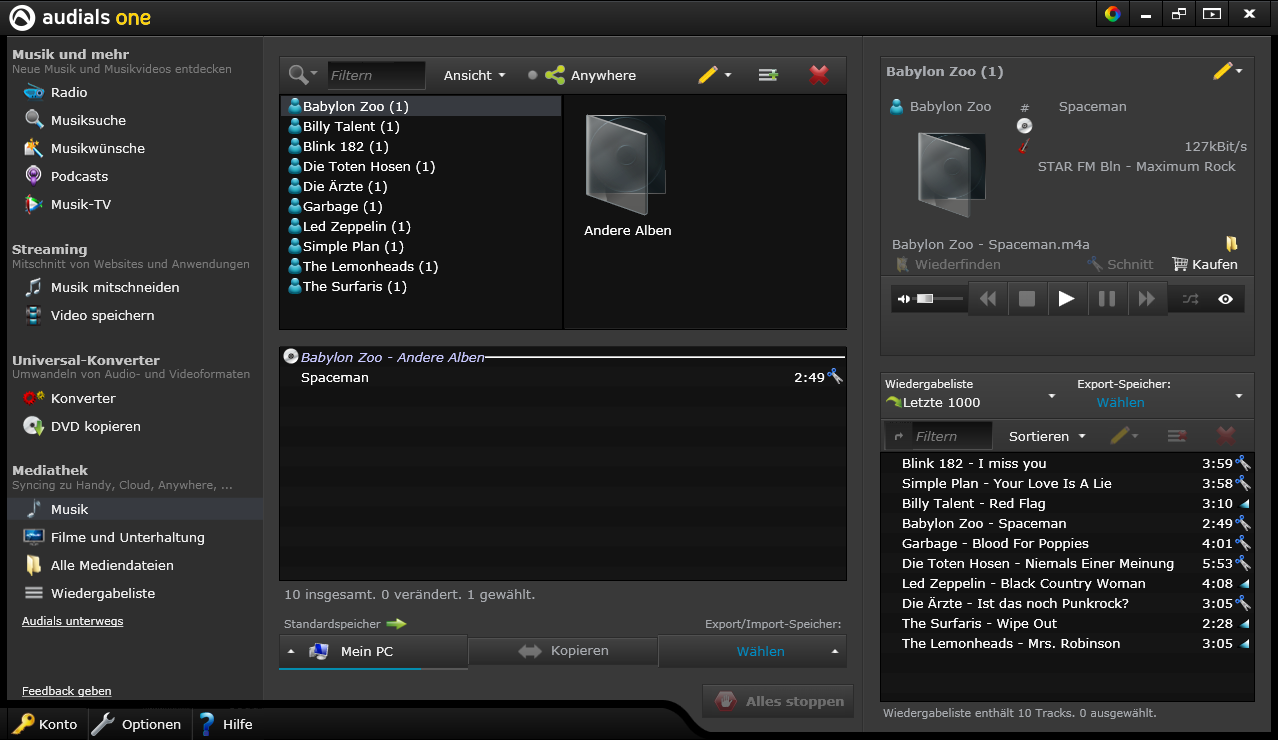Open the Mein PC storage dropdown
Screen dimensions: 1278x740
tap(373, 651)
